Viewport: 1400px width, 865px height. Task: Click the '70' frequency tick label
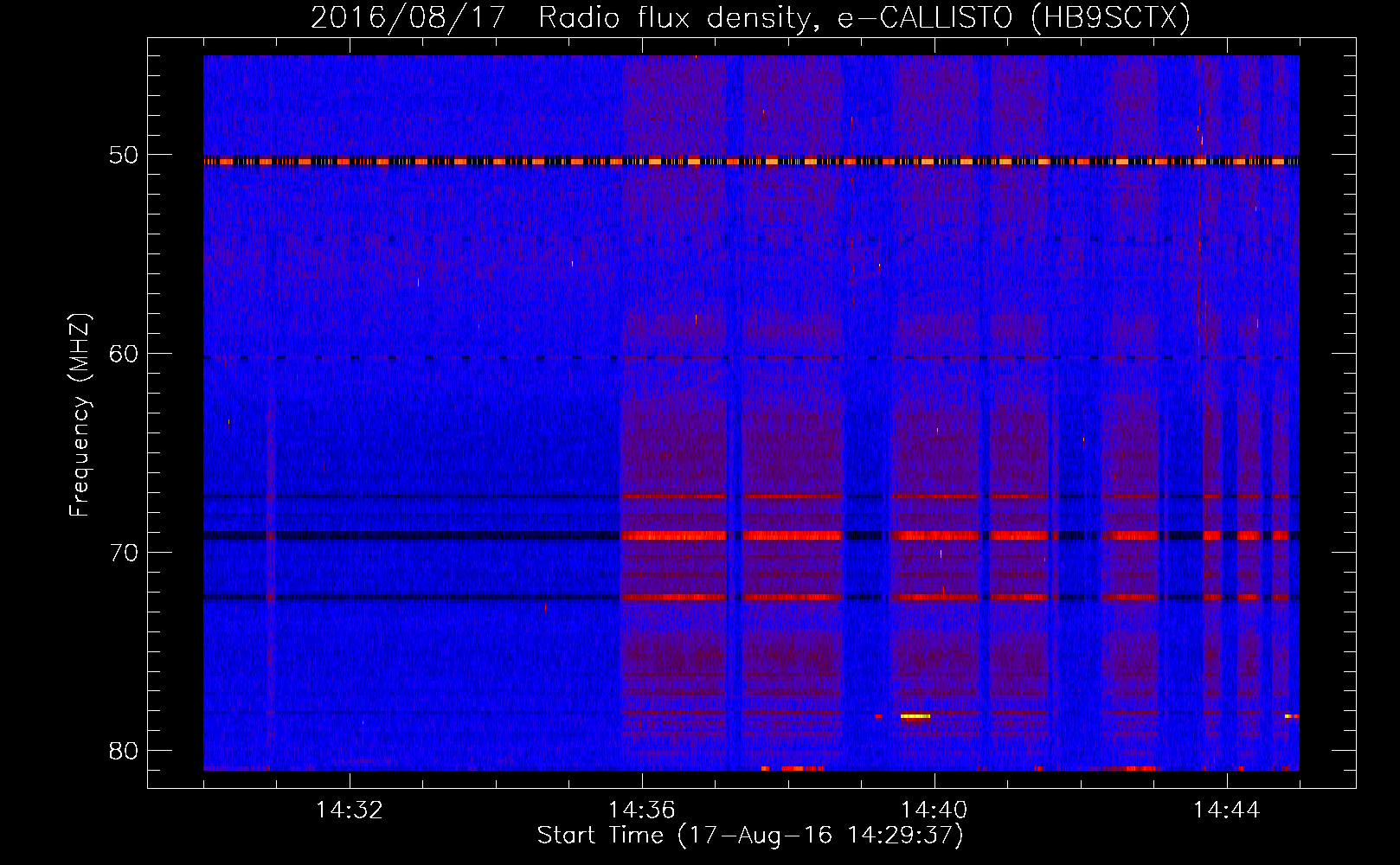click(124, 552)
